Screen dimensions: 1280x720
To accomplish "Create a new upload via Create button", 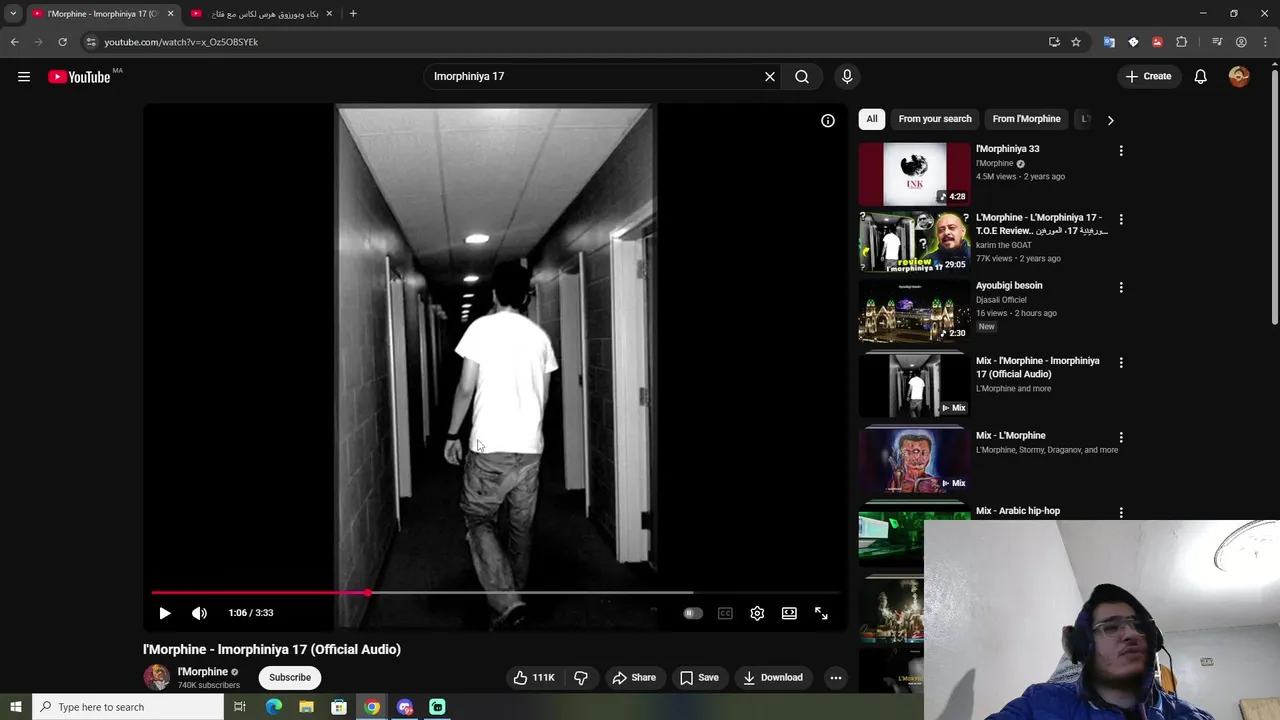I will 1148,77.
